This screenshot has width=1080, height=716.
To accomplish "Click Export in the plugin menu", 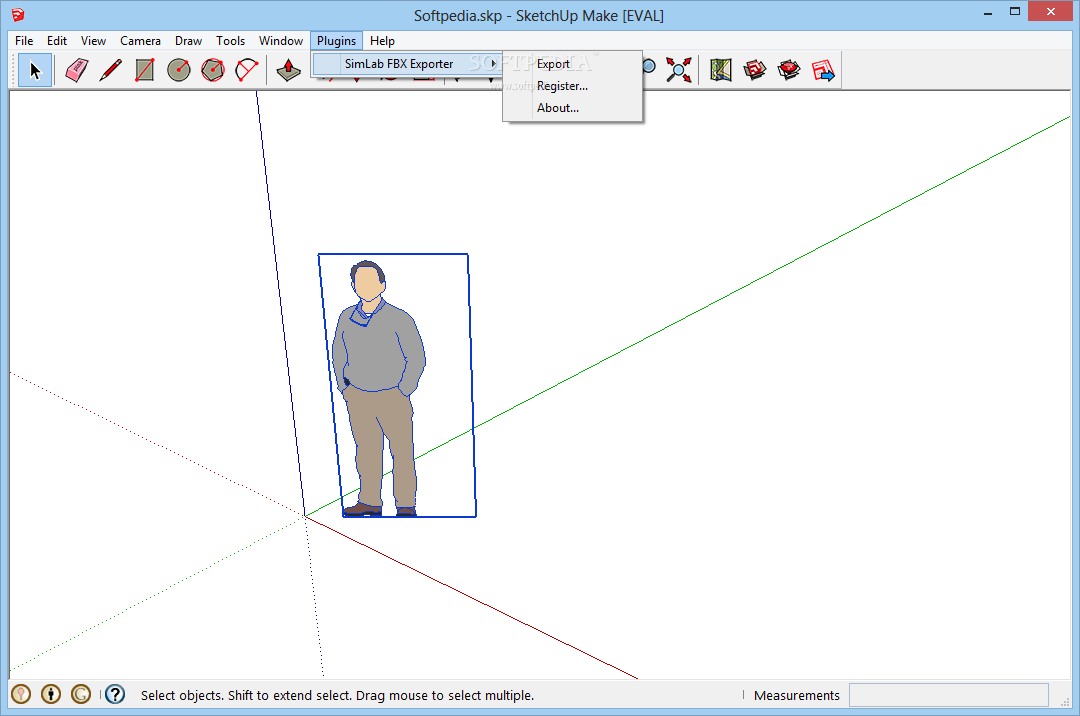I will pos(553,63).
